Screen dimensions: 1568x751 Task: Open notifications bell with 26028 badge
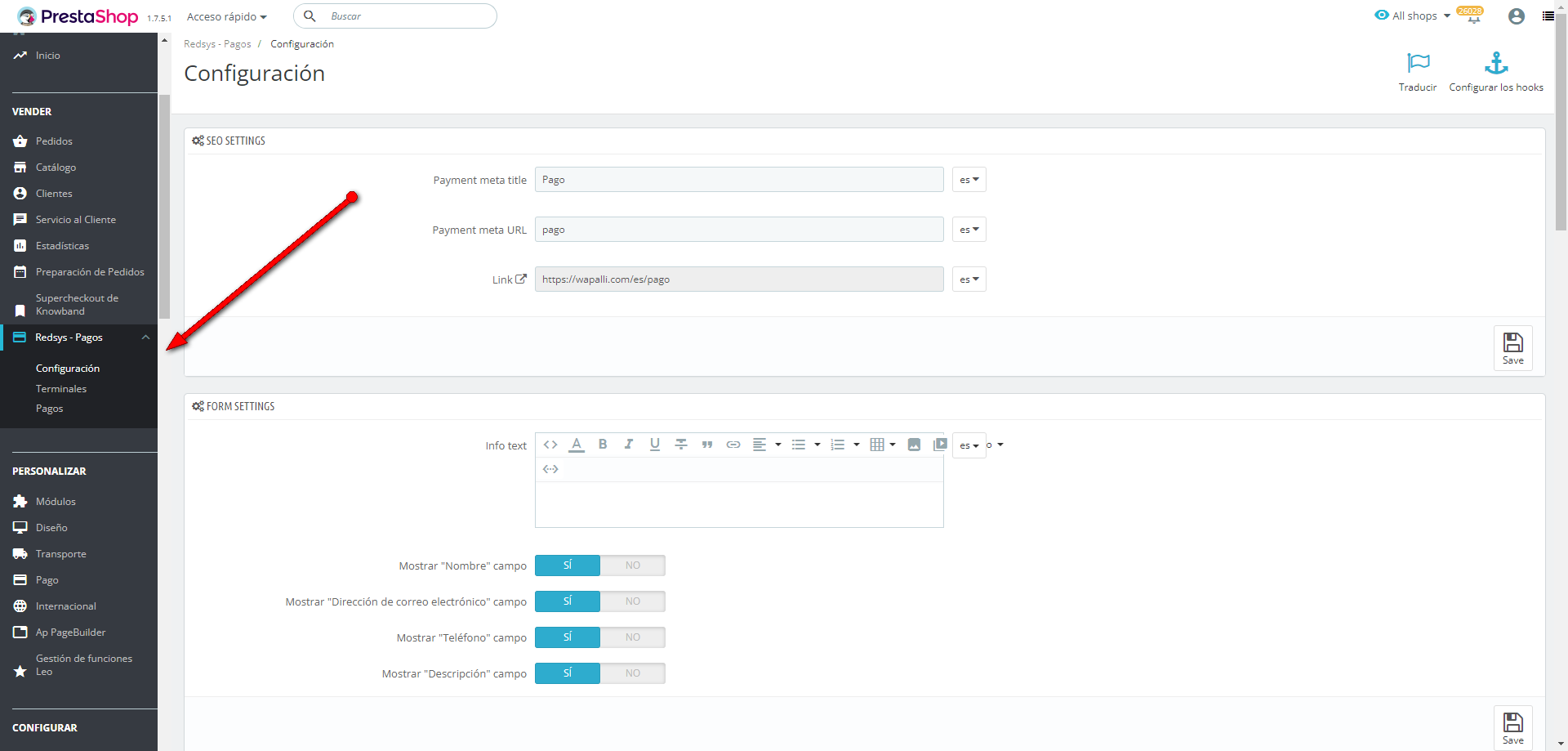tap(1472, 16)
